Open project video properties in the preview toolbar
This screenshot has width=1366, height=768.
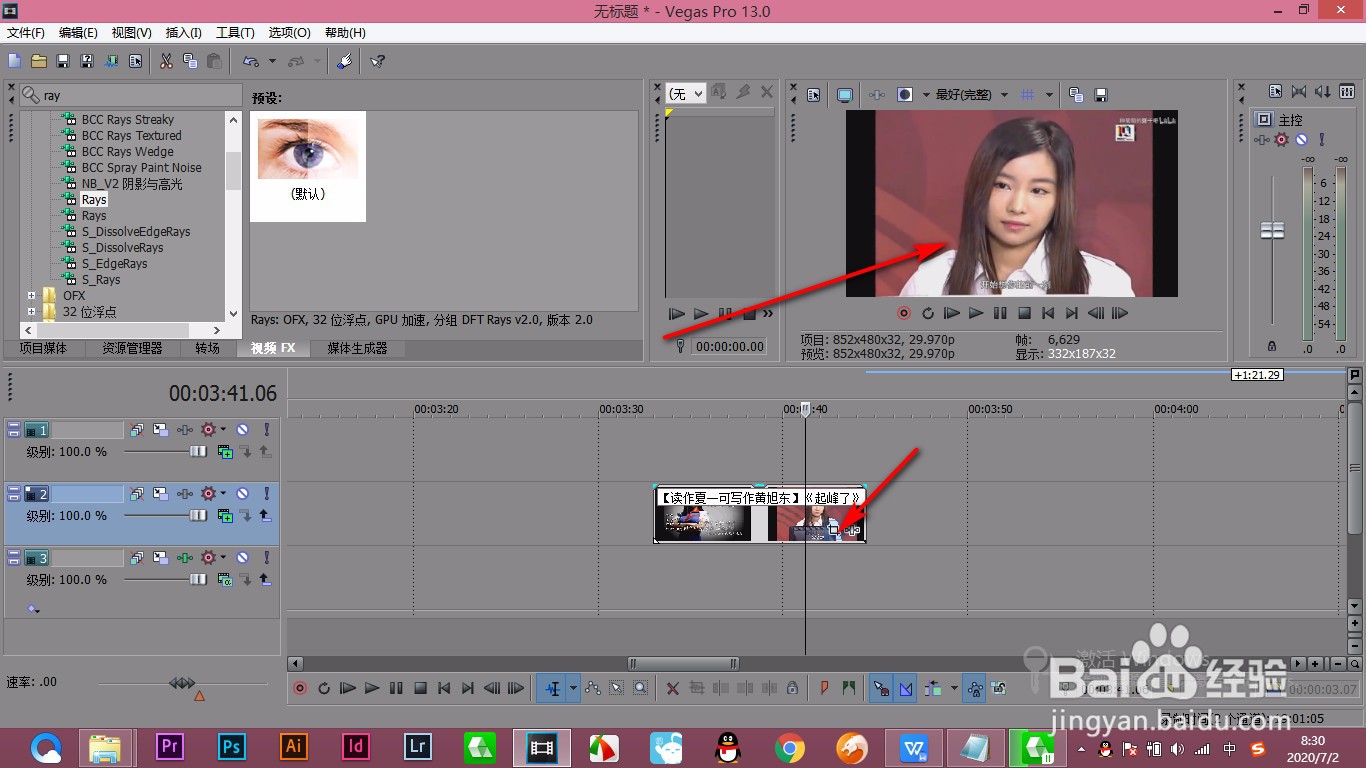tap(814, 95)
